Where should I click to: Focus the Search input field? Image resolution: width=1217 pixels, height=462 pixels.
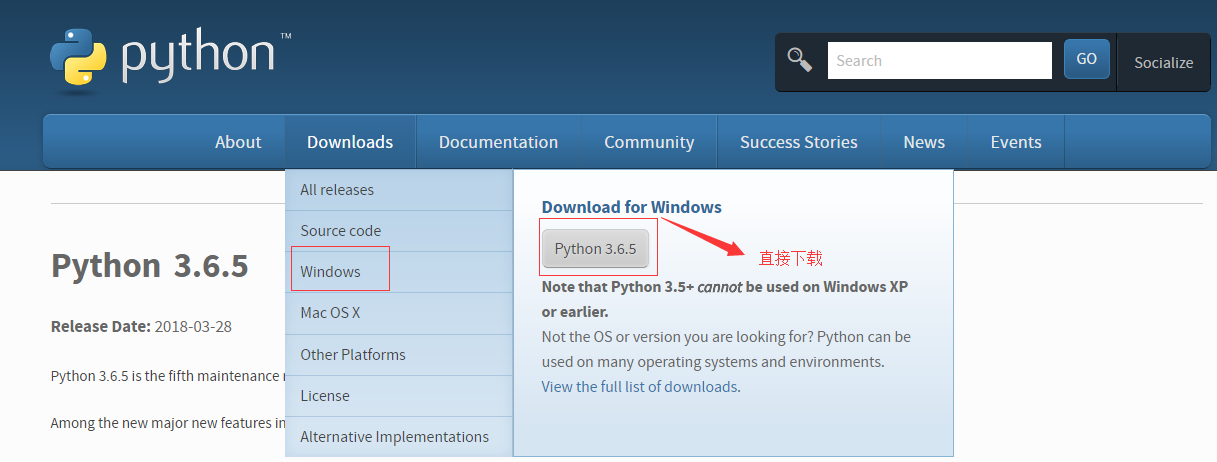pos(939,60)
